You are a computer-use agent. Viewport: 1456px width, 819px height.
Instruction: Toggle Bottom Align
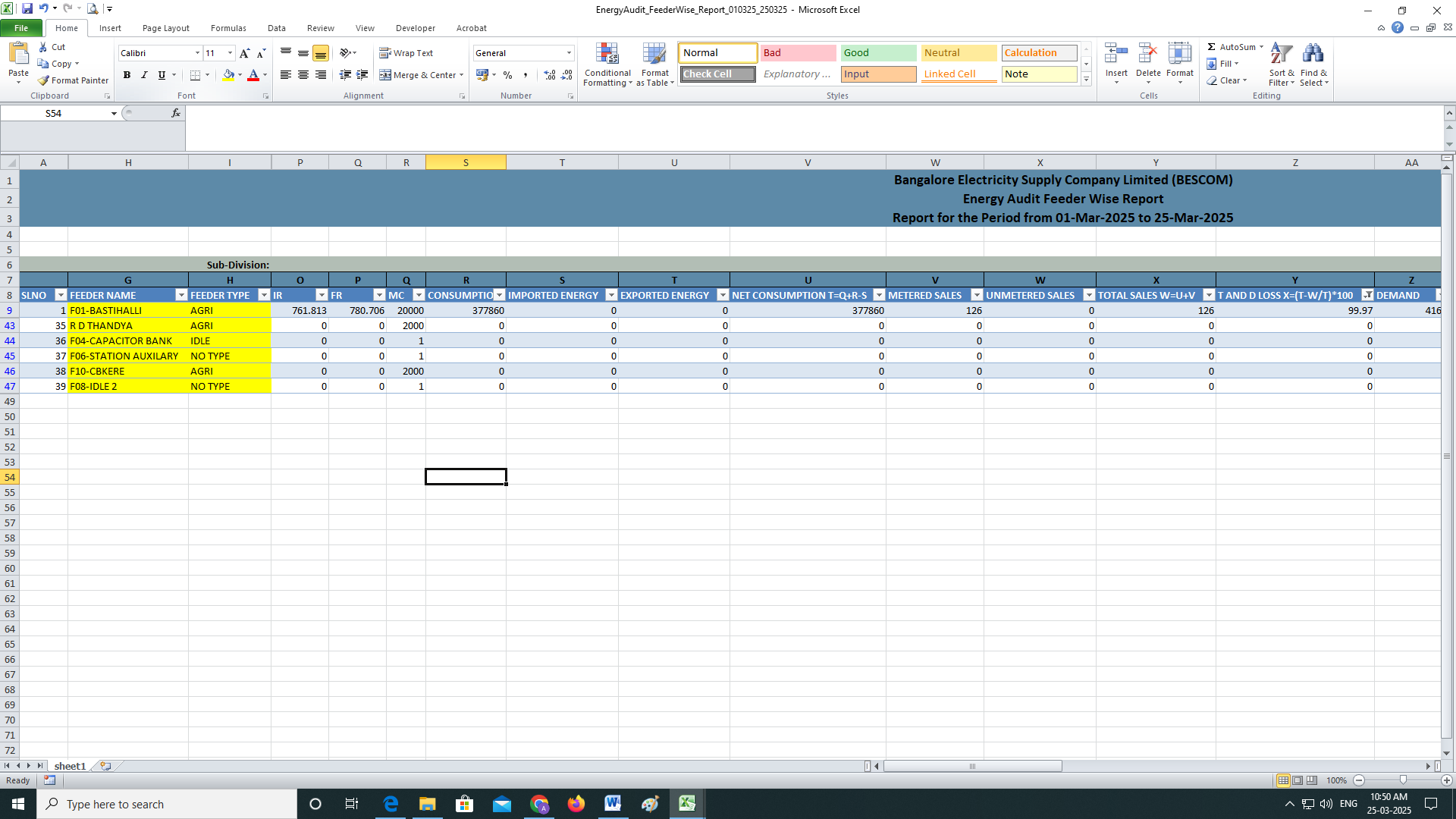(x=320, y=53)
